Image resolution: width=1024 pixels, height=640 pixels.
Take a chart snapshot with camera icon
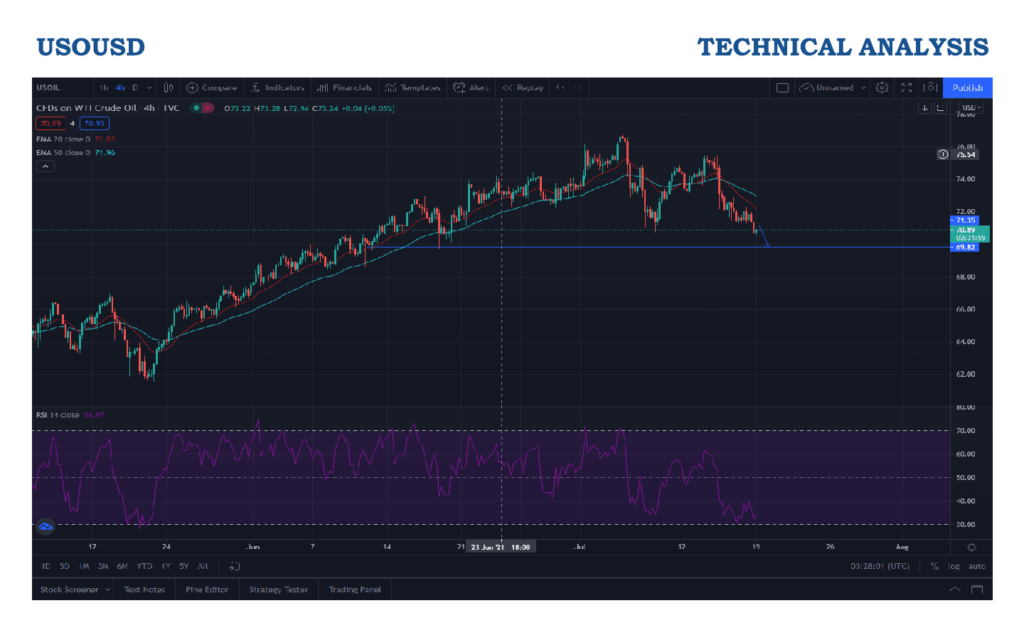pos(930,88)
